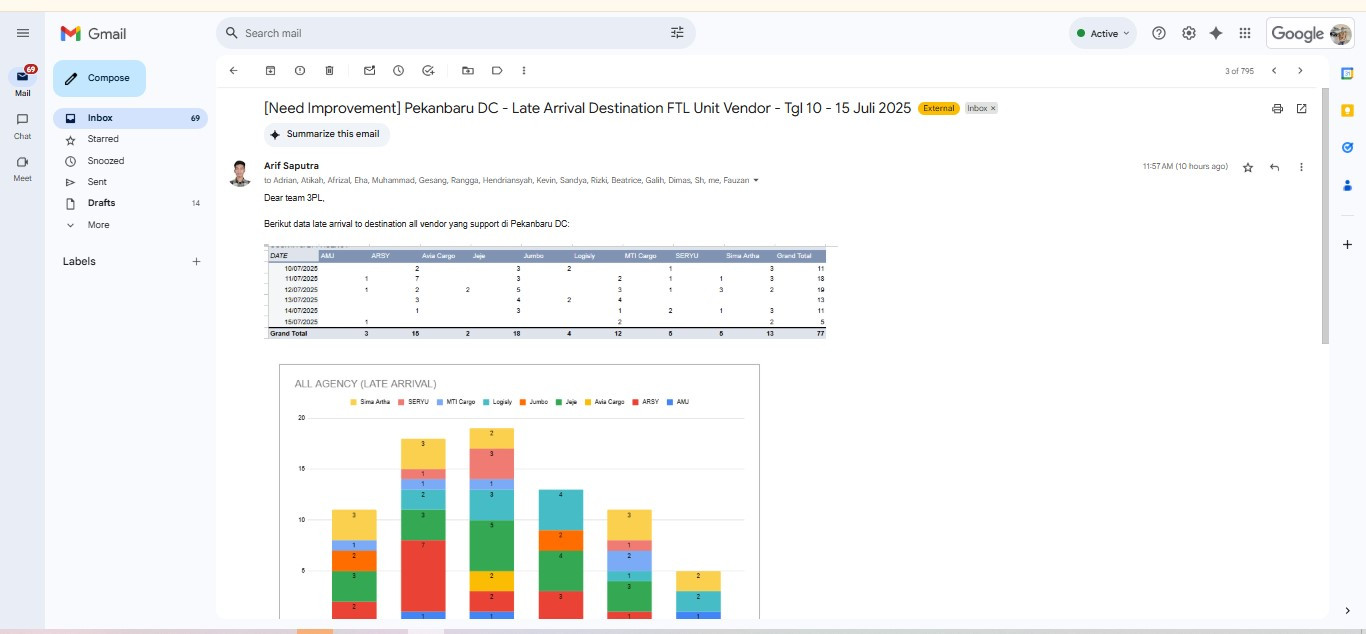Delete the email using the trash icon

[329, 71]
